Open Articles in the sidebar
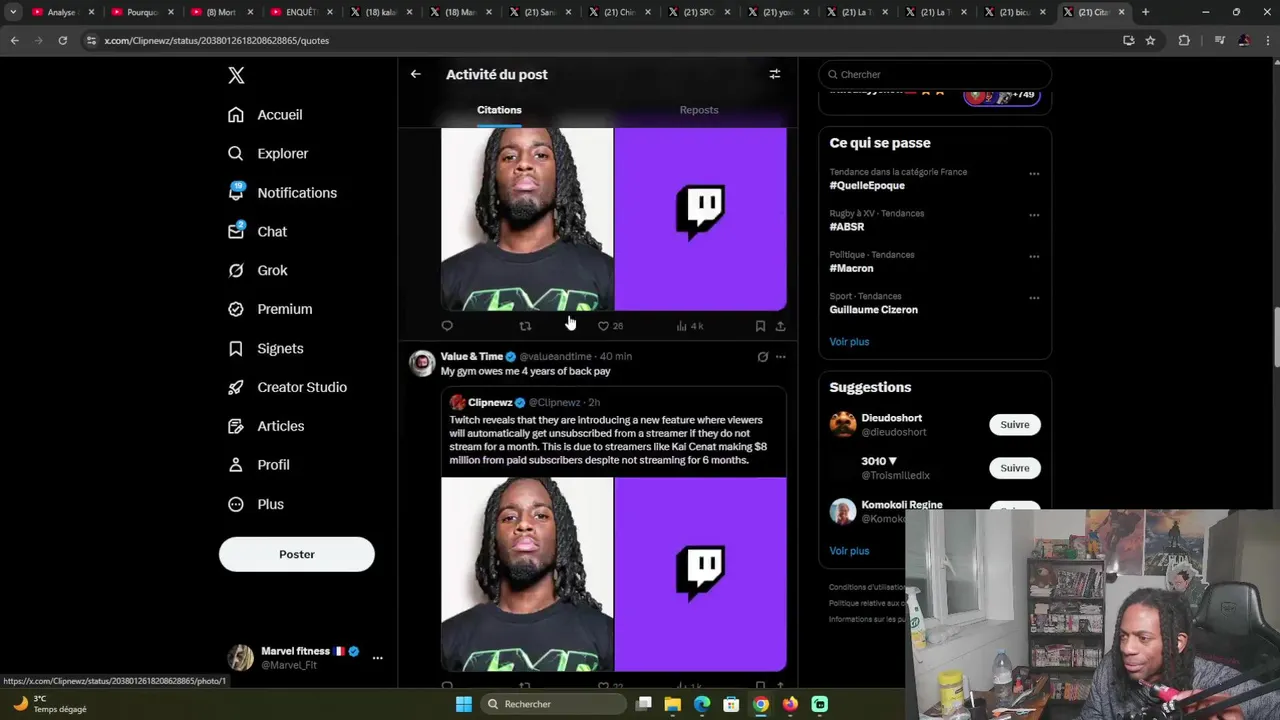 (x=266, y=426)
